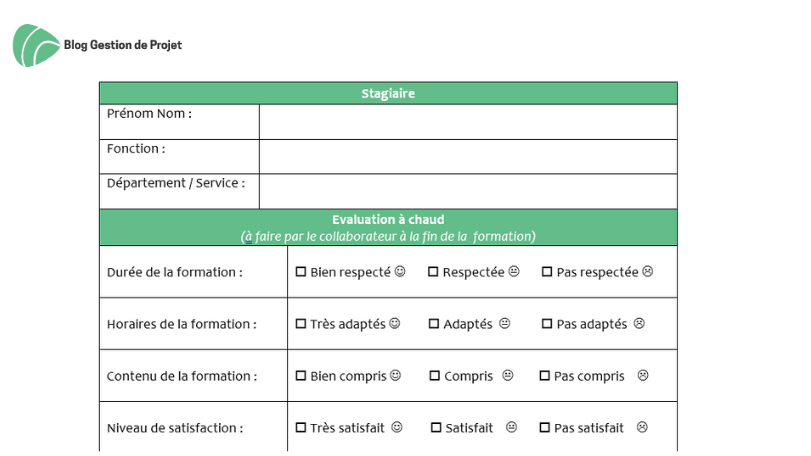
Task: Tick the Respectée checkbox
Action: click(433, 271)
